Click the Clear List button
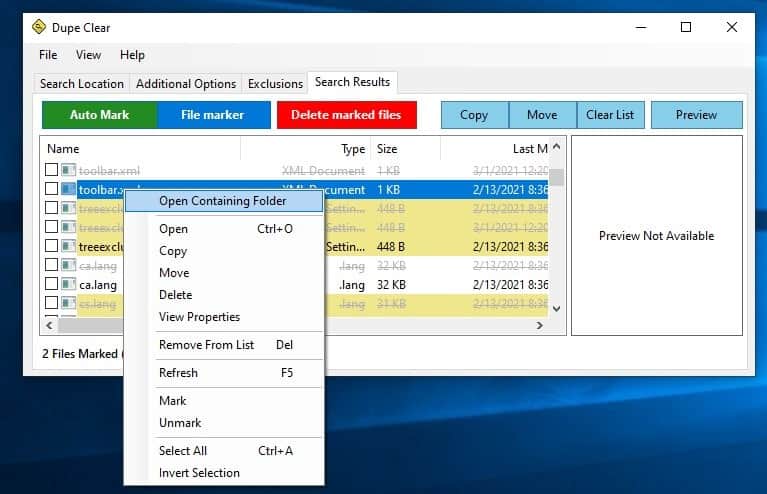Viewport: 767px width, 494px height. (610, 115)
